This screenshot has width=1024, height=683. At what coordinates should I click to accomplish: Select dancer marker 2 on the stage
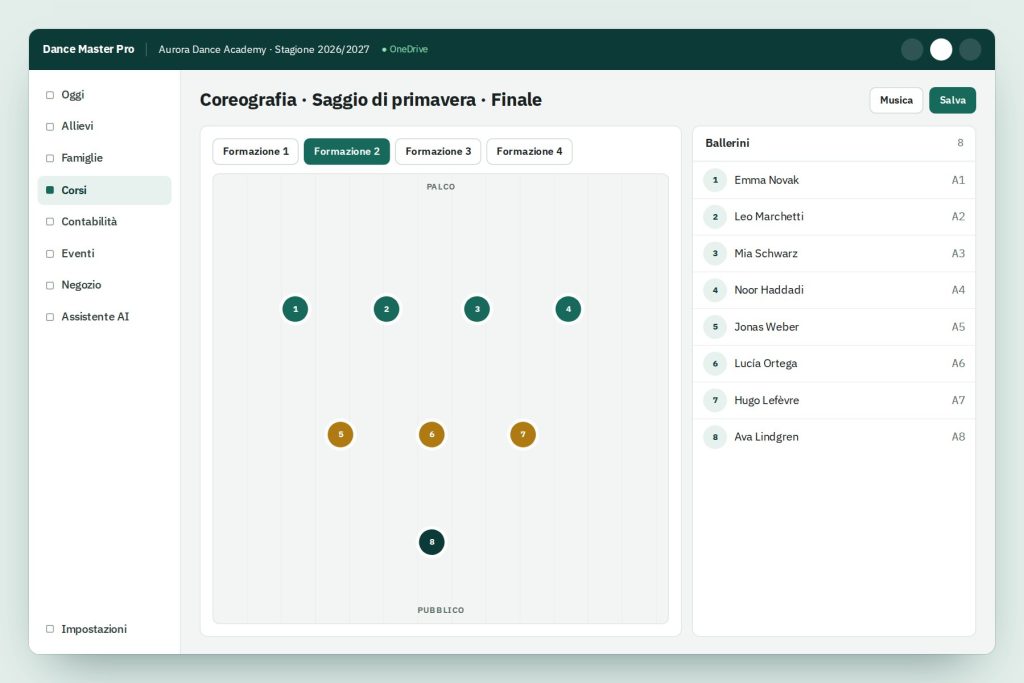pyautogui.click(x=387, y=309)
